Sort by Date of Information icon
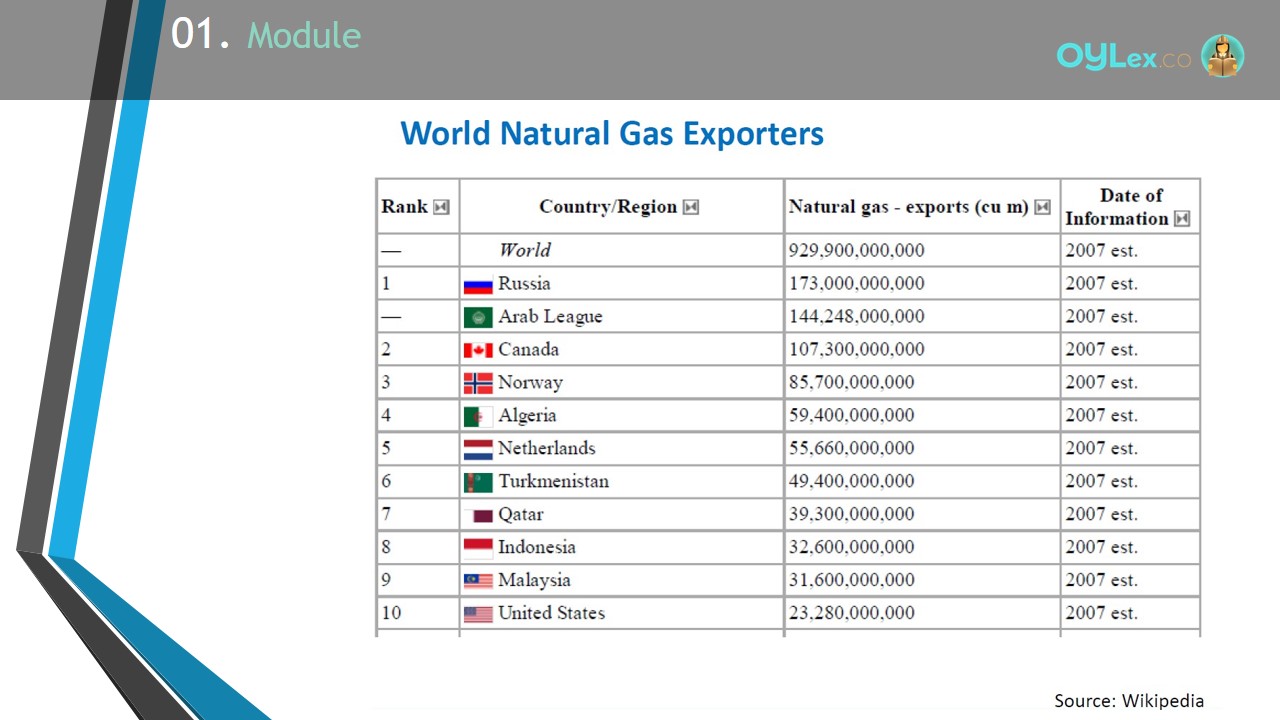This screenshot has width=1280, height=720. (x=1182, y=219)
